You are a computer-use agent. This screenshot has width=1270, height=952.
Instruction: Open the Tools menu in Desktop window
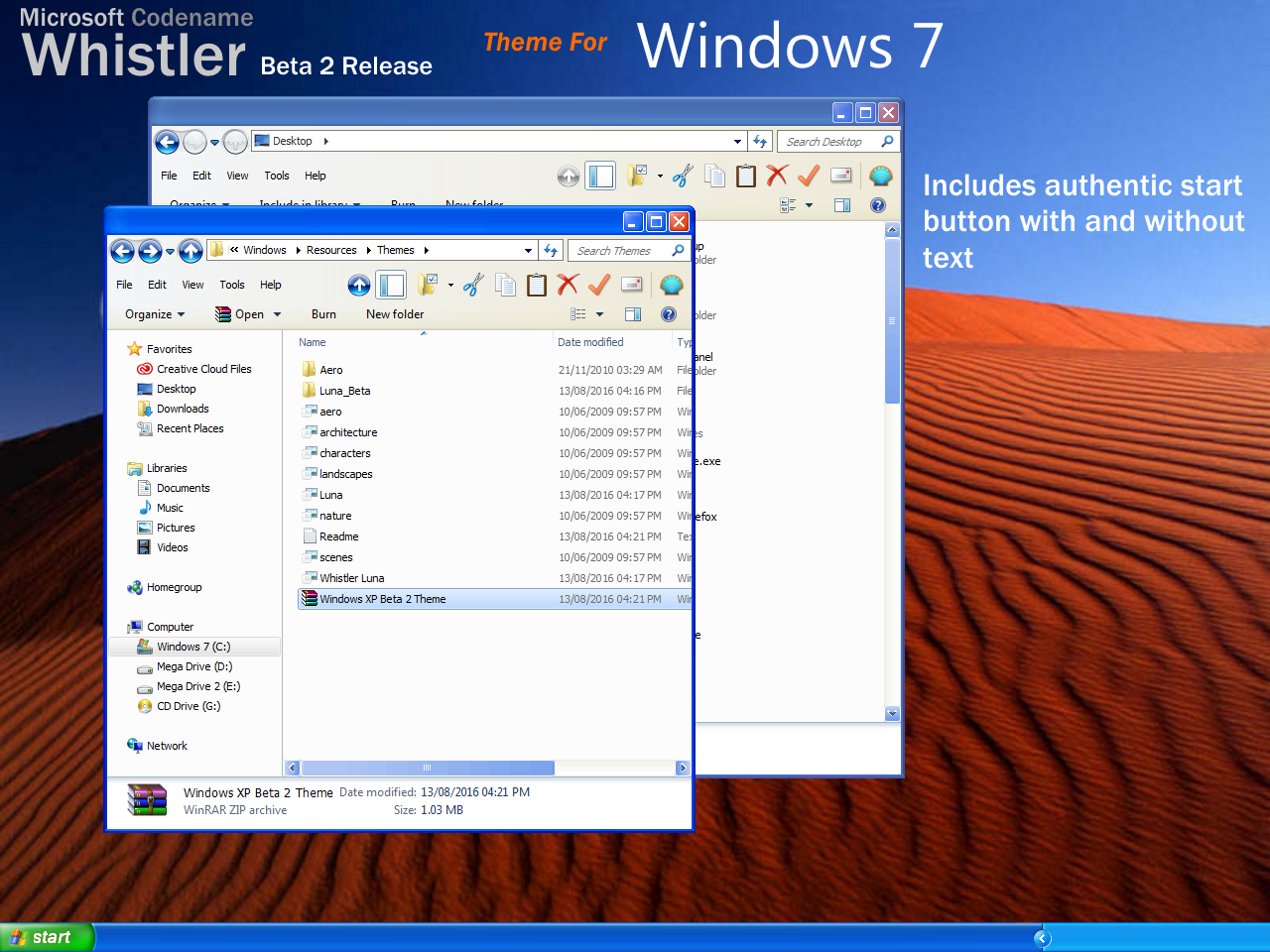pos(277,176)
